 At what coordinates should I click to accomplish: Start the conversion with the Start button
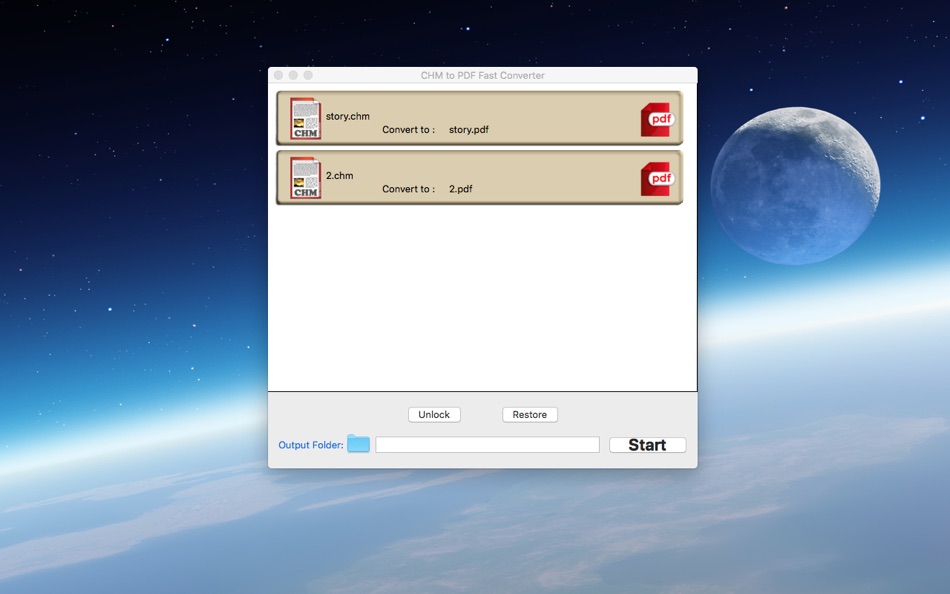(x=647, y=445)
